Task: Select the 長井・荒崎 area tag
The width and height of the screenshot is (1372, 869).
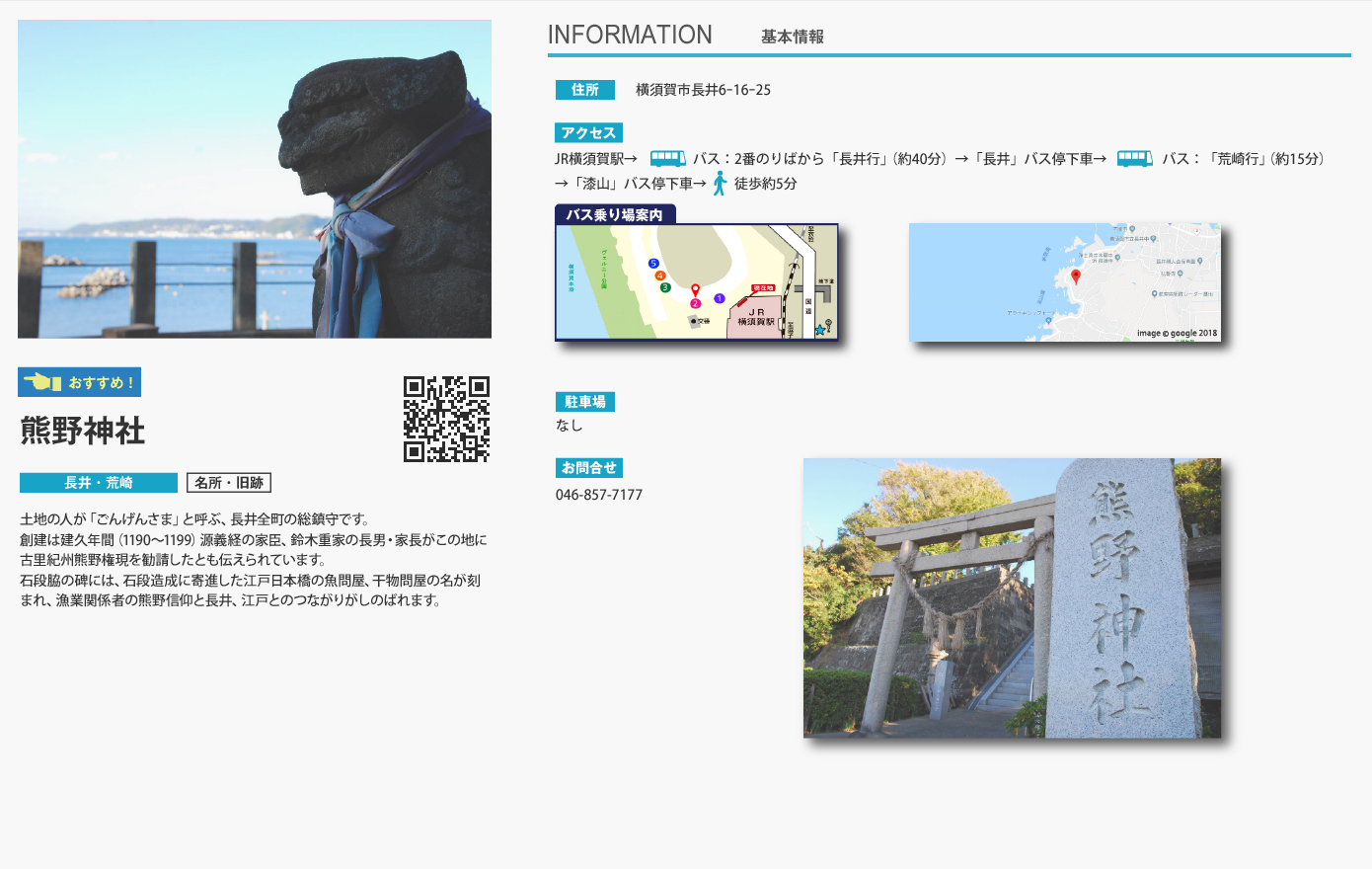Action: pos(99,483)
